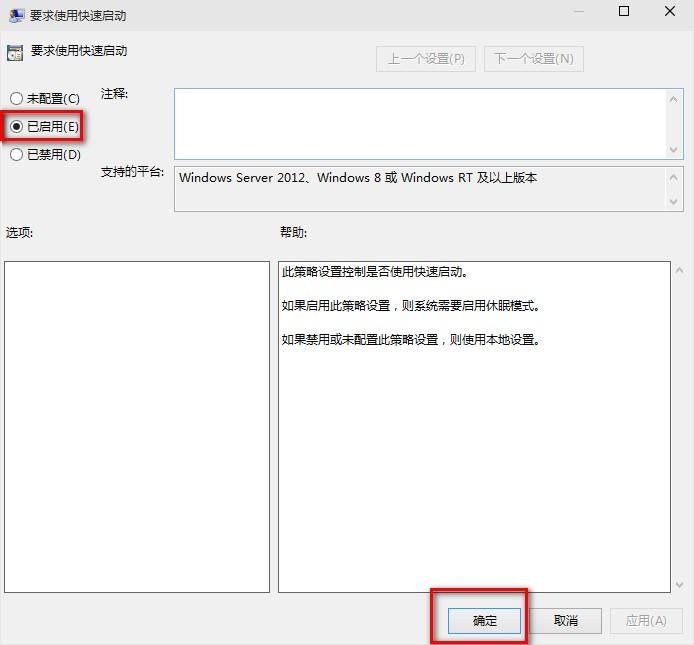This screenshot has height=645, width=694.
Task: Click the up arrow of the 注释 box scrollbar
Action: [674, 99]
